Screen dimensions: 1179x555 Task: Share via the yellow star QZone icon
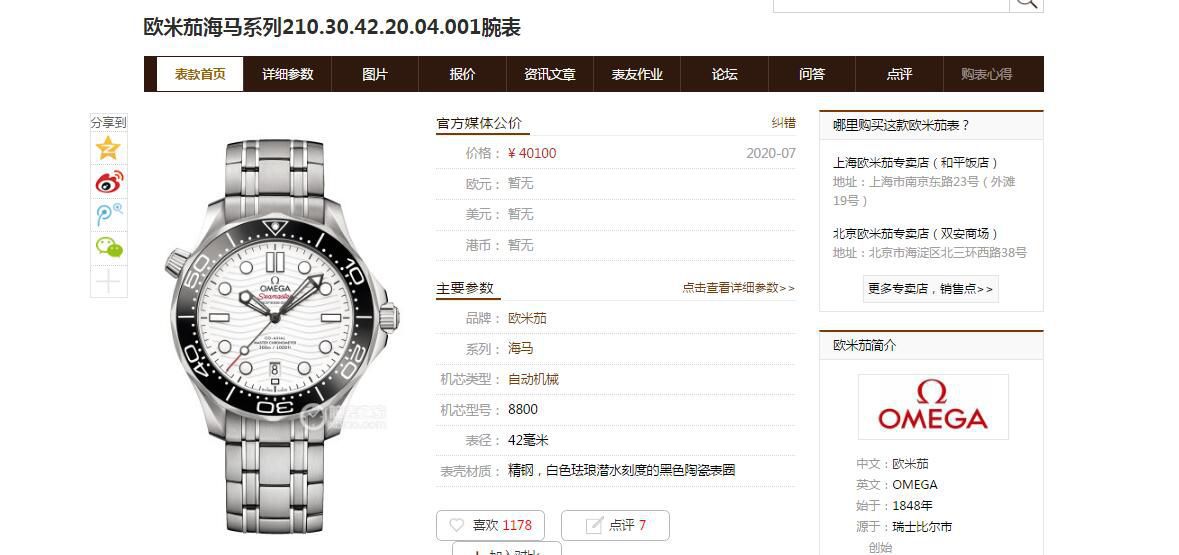108,148
